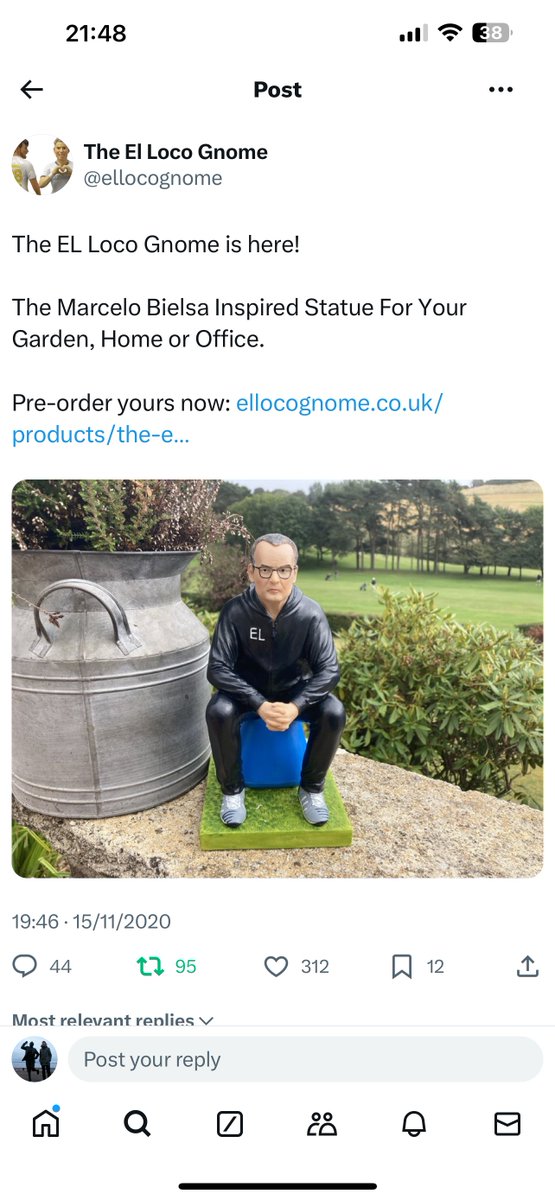
Task: Like the post with heart icon
Action: (276, 966)
